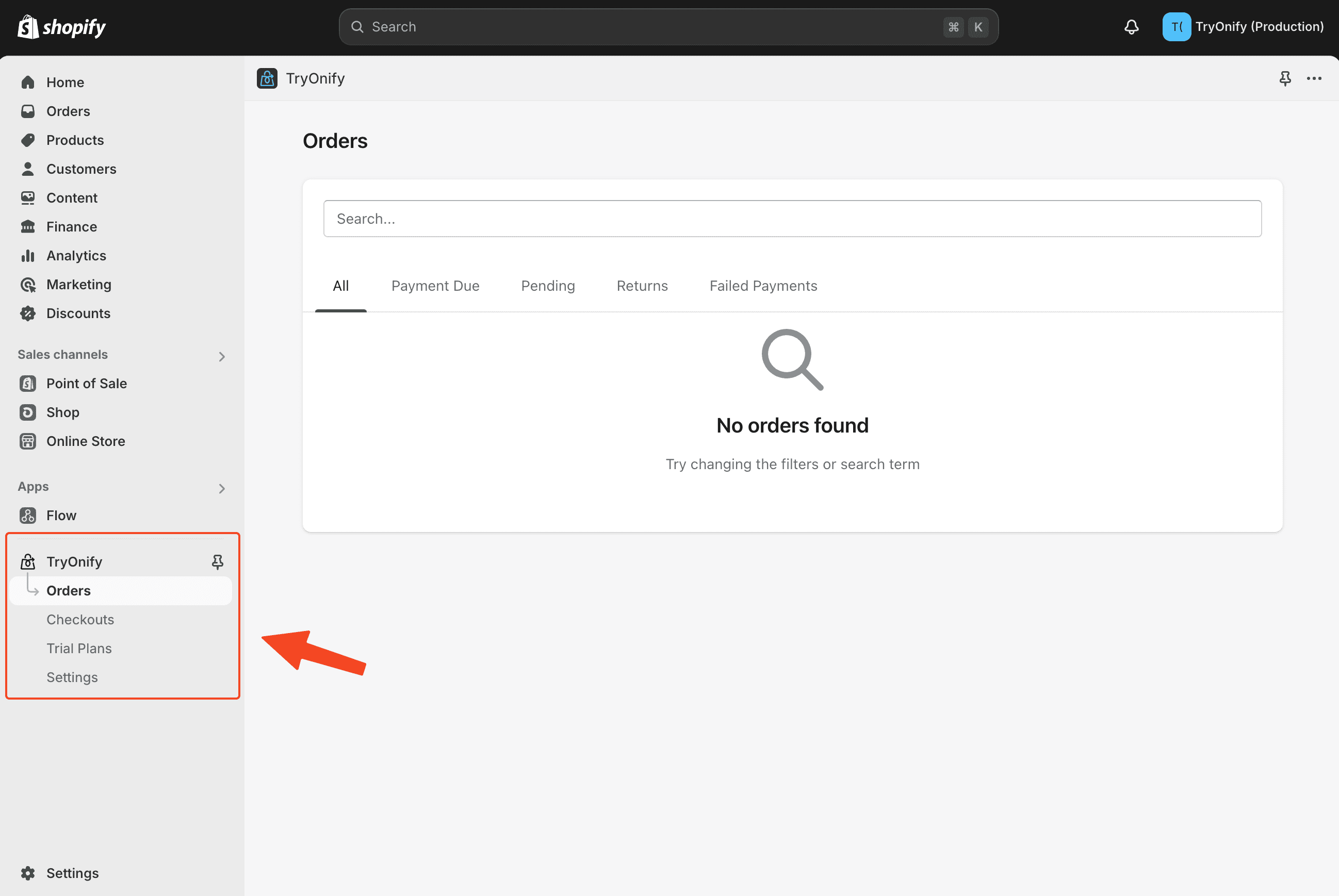Focus the top global Search bar
The image size is (1339, 896).
(x=668, y=27)
